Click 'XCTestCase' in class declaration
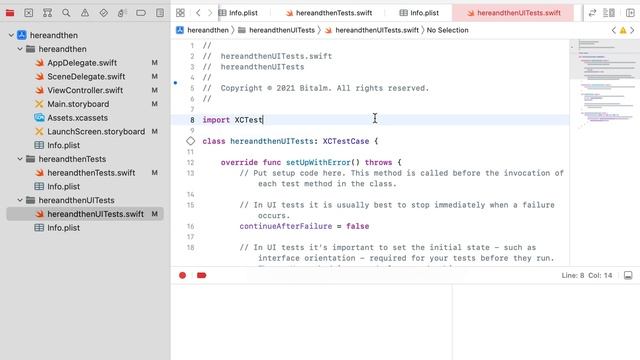640x360 pixels. pyautogui.click(x=346, y=141)
